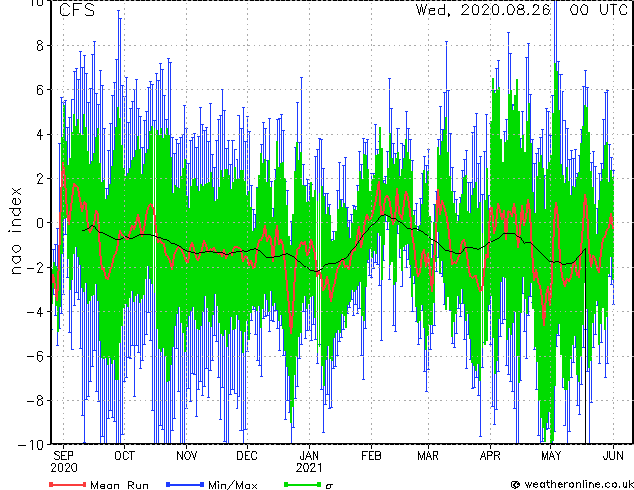Click the CFS model title

coord(77,10)
